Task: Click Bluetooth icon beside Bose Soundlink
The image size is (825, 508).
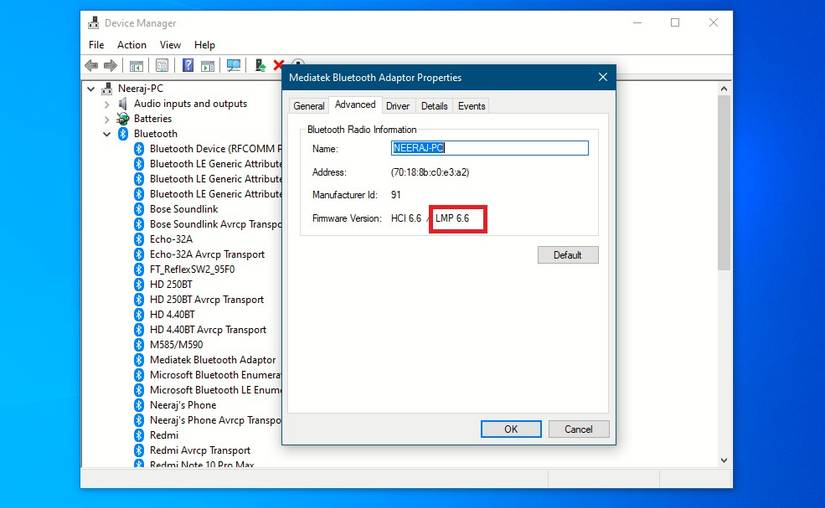Action: [x=139, y=209]
